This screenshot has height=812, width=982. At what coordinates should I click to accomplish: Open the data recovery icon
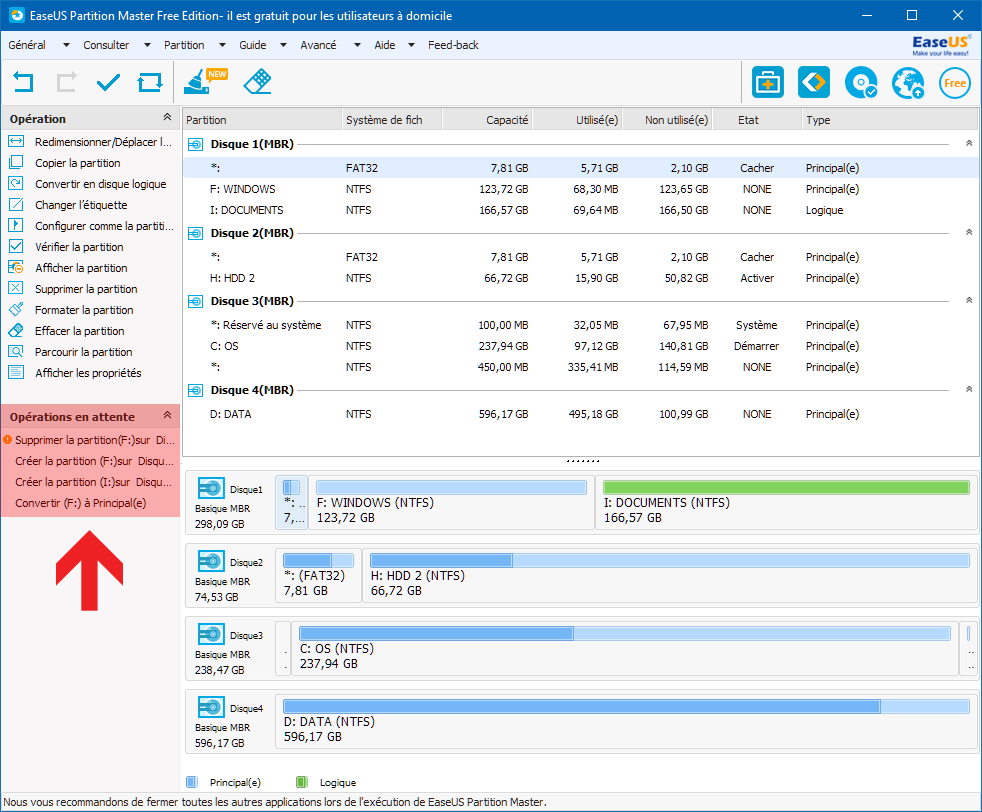click(x=814, y=82)
